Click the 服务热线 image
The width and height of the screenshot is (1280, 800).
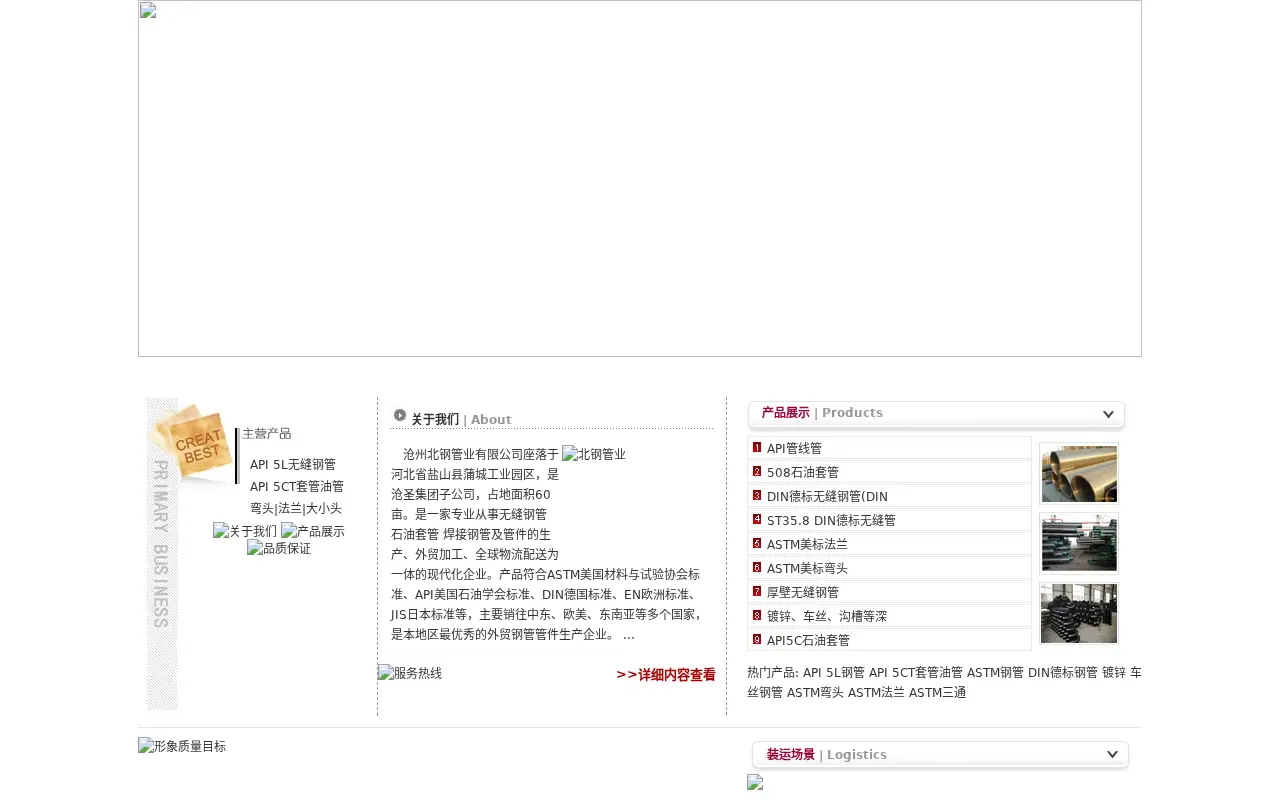[410, 673]
